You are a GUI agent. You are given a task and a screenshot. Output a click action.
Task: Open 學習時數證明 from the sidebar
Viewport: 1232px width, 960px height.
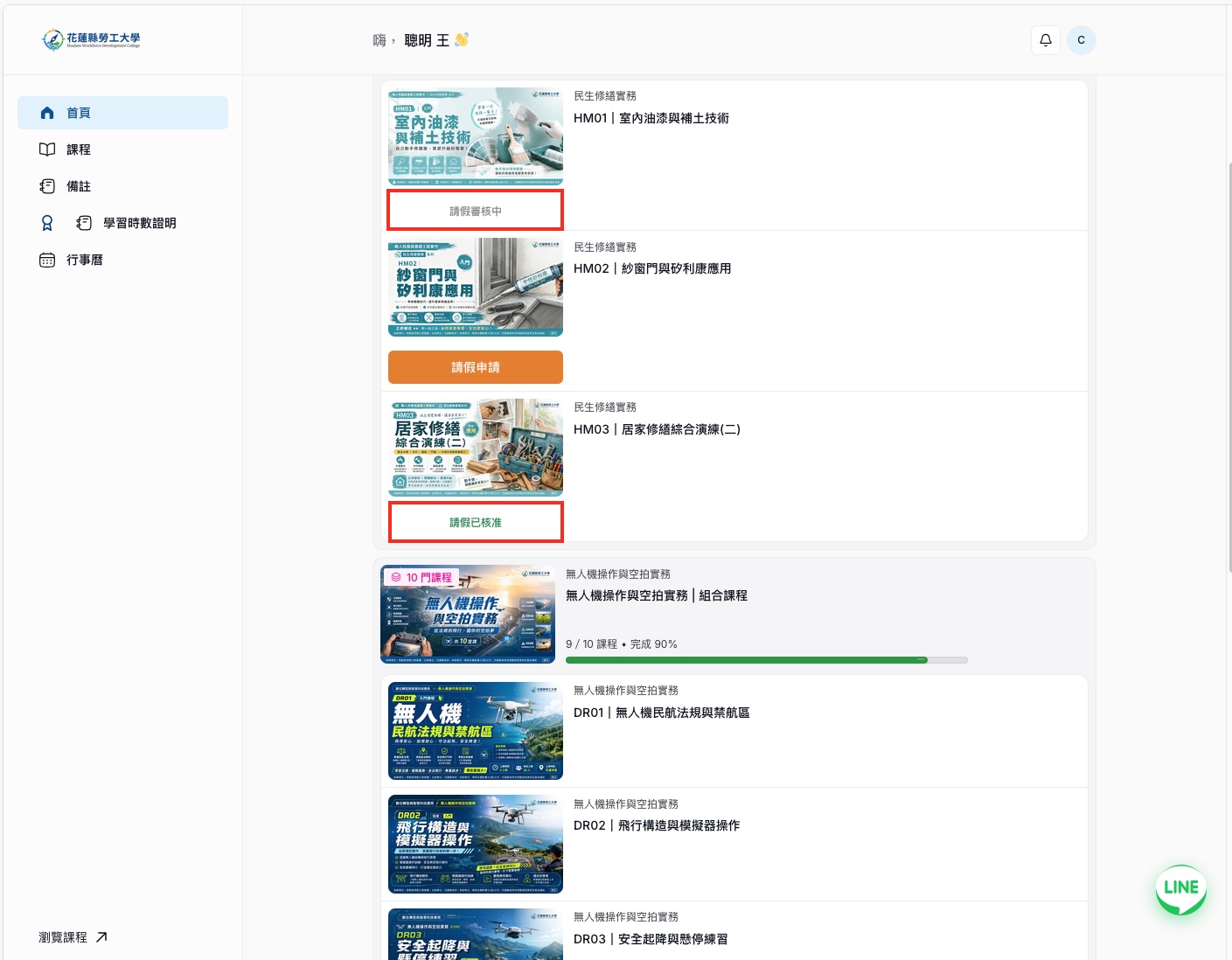coord(139,223)
